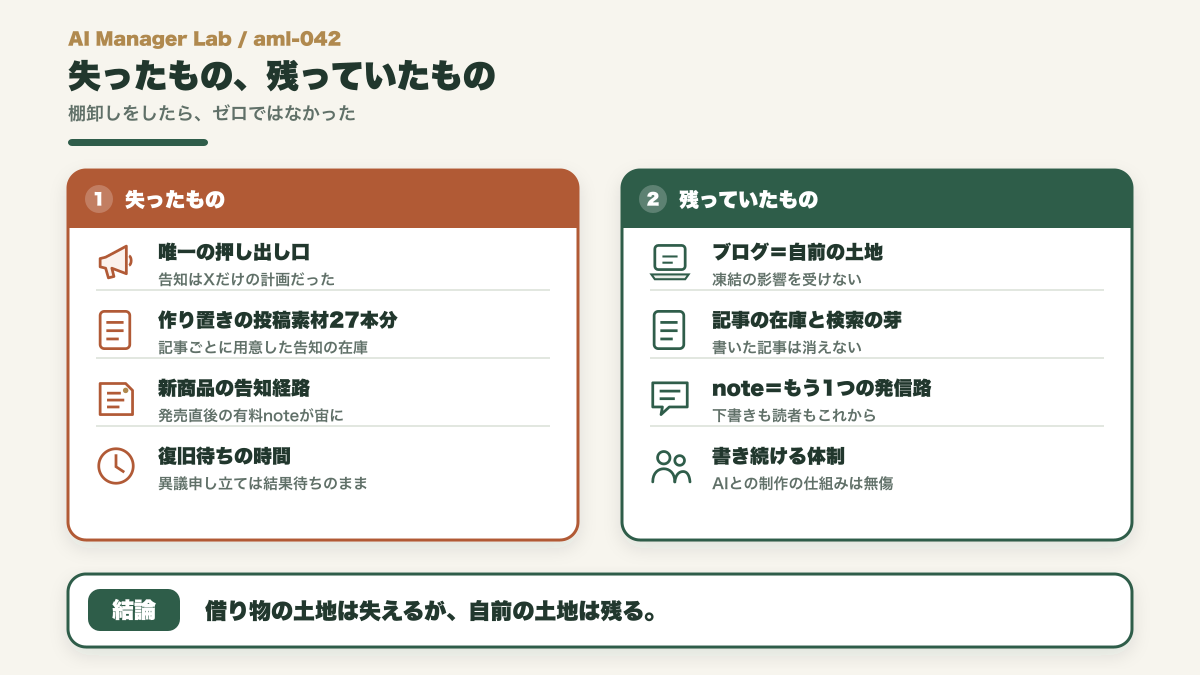Click the clock icon beside 復旧待ちの時間
This screenshot has width=1200, height=675.
115,466
